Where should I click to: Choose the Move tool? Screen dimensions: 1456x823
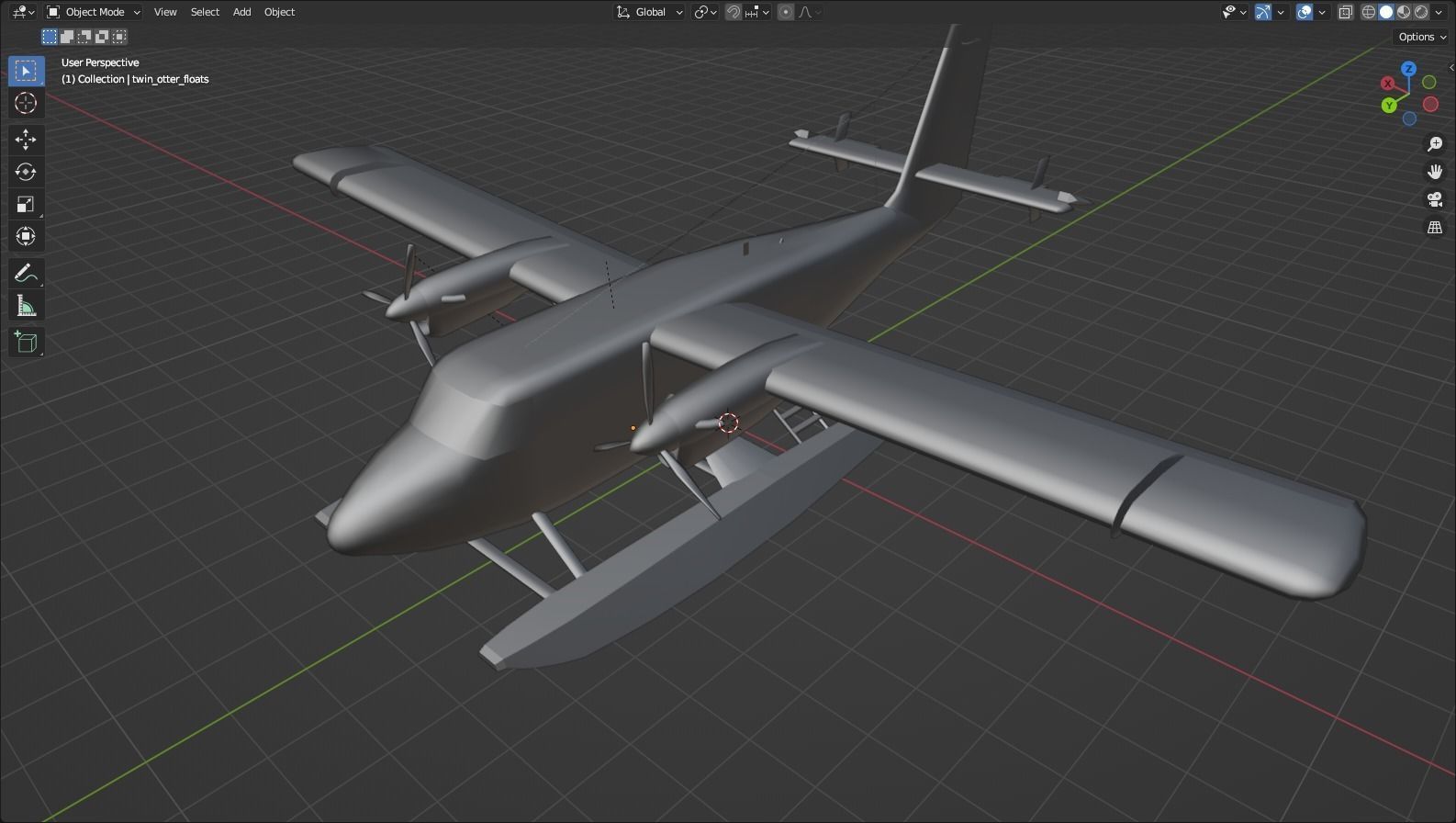[26, 140]
